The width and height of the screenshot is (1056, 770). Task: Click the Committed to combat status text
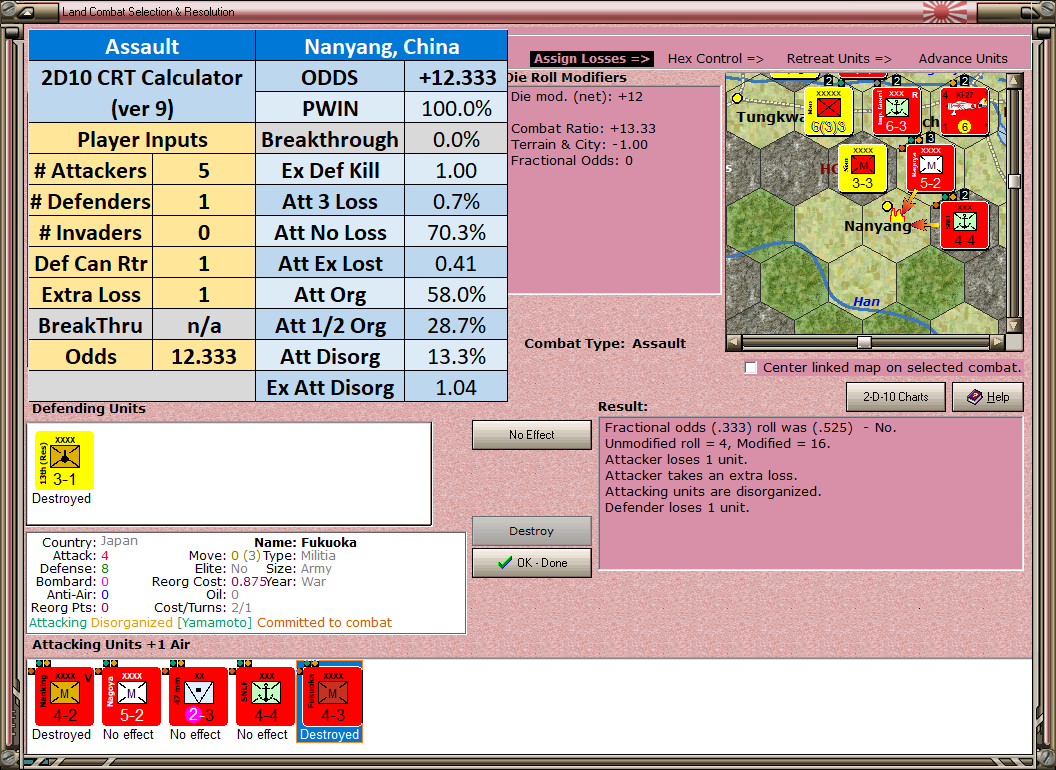pos(324,622)
